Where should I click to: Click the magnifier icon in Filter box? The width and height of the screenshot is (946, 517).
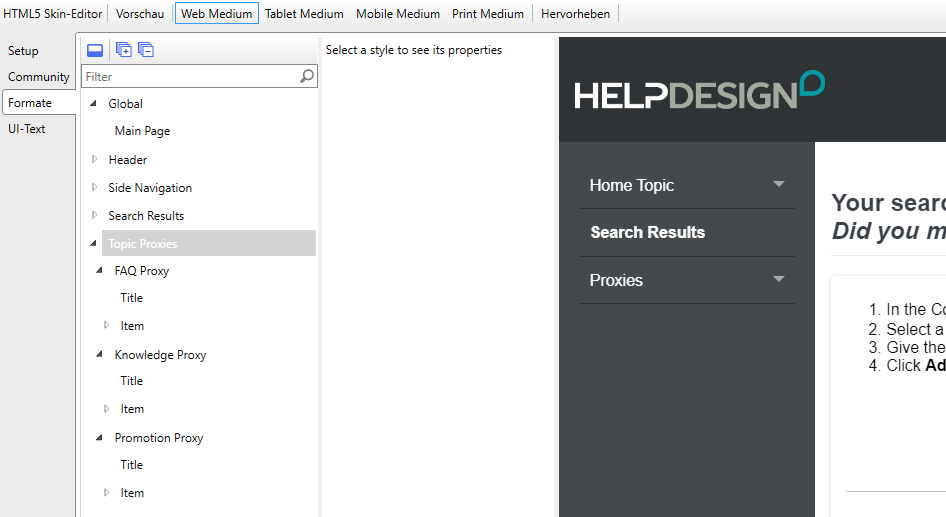click(307, 76)
